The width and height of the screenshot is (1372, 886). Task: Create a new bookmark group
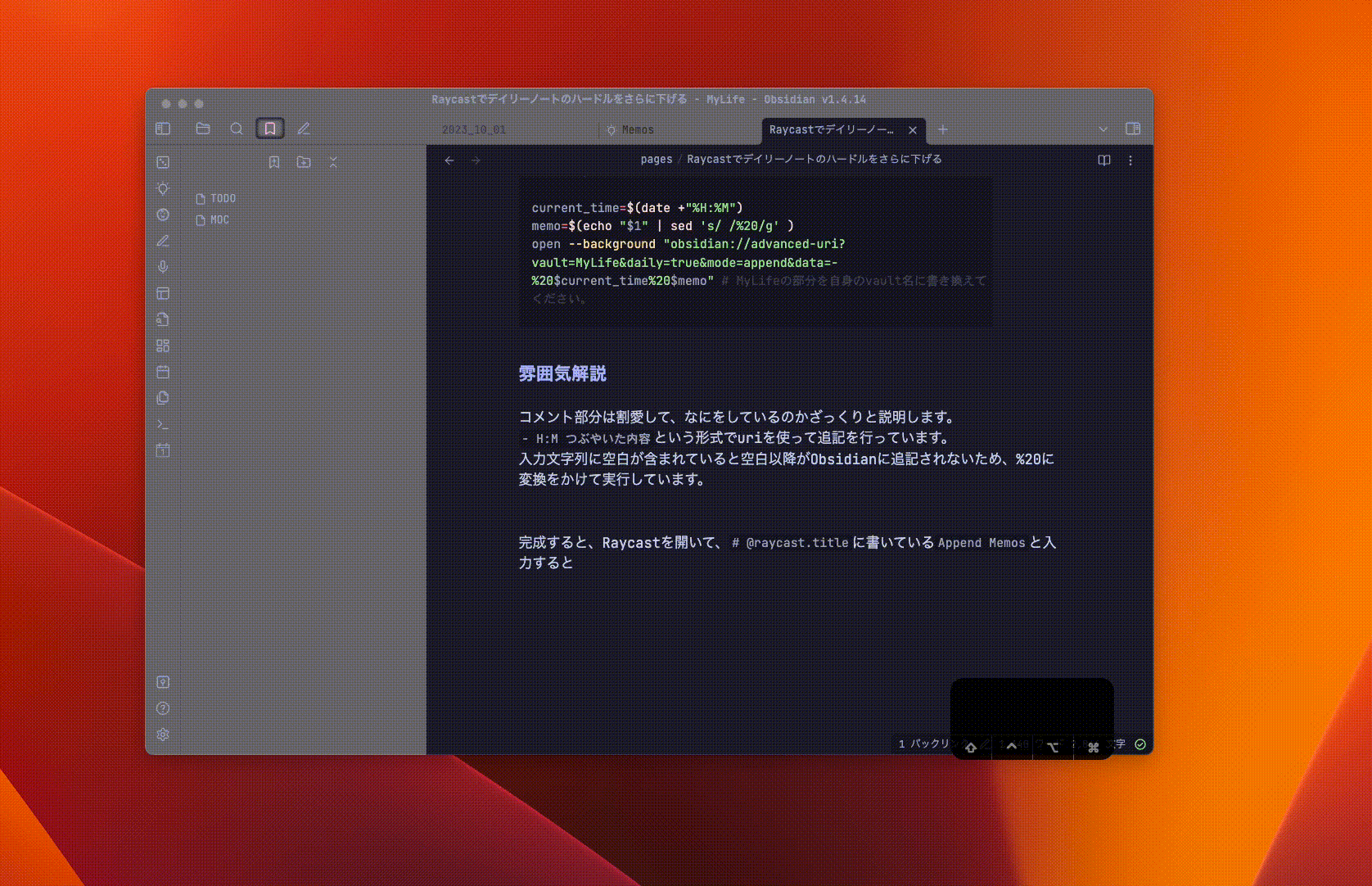[304, 162]
